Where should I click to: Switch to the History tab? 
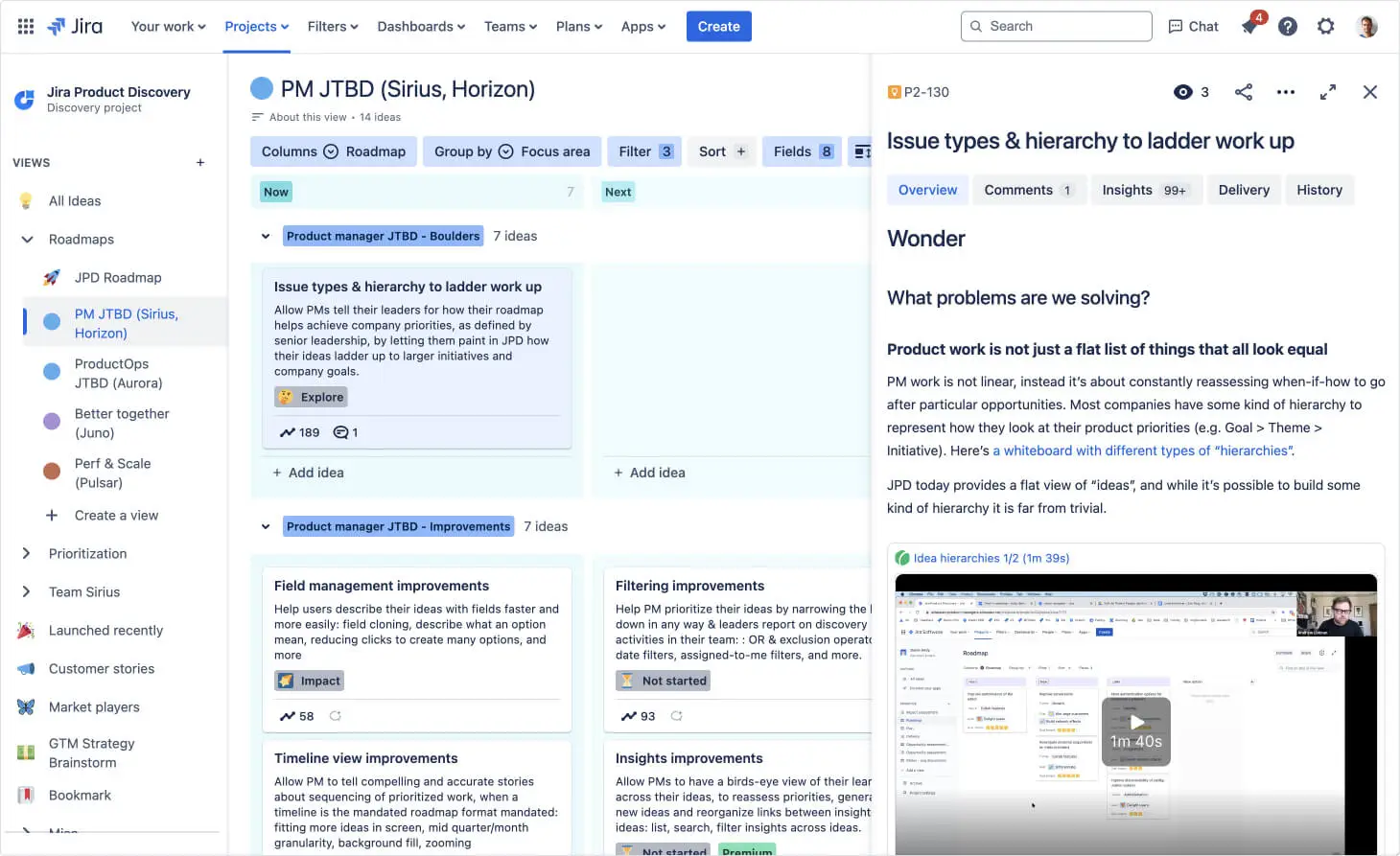[x=1319, y=190]
